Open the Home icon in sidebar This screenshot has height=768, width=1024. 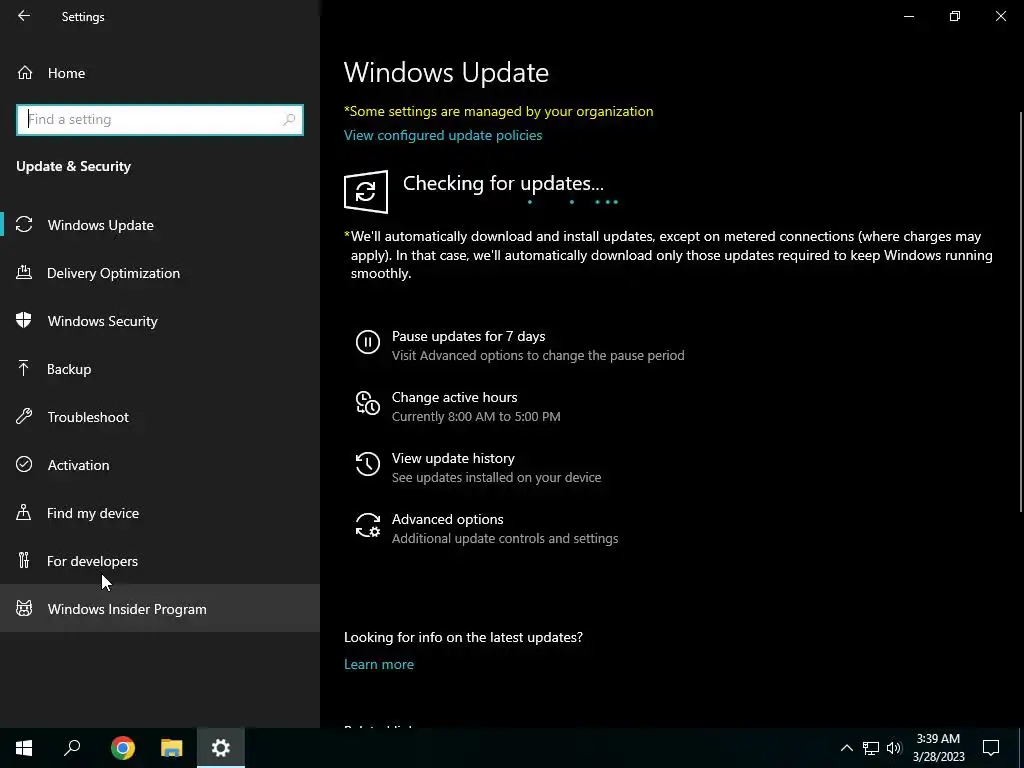(24, 72)
